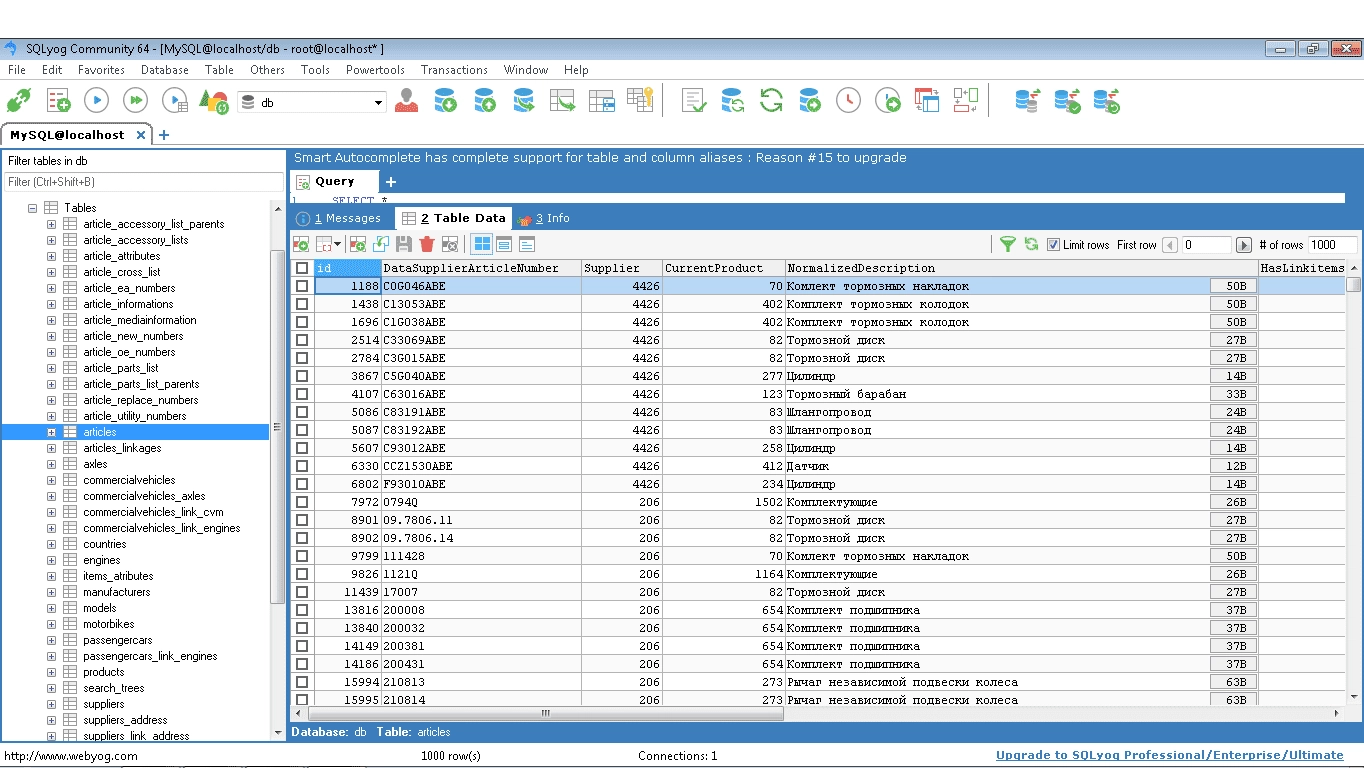
Task: Check row checkbox for id 2514
Action: click(302, 340)
